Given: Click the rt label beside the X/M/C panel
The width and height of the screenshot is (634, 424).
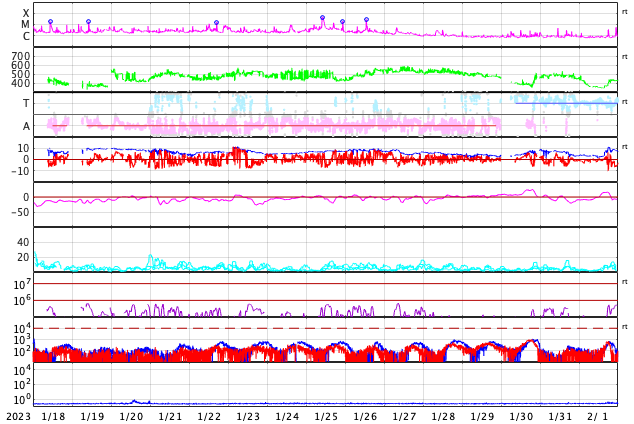Looking at the screenshot, I should coord(625,12).
